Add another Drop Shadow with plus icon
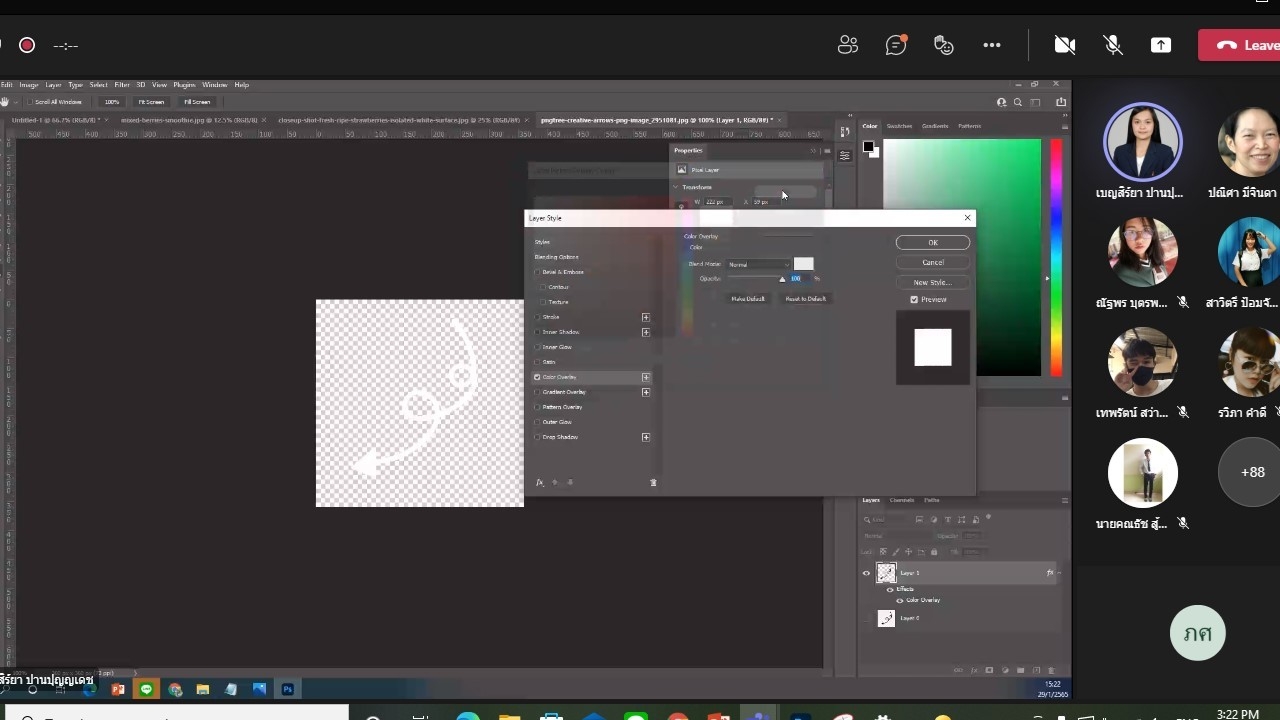 tap(646, 437)
